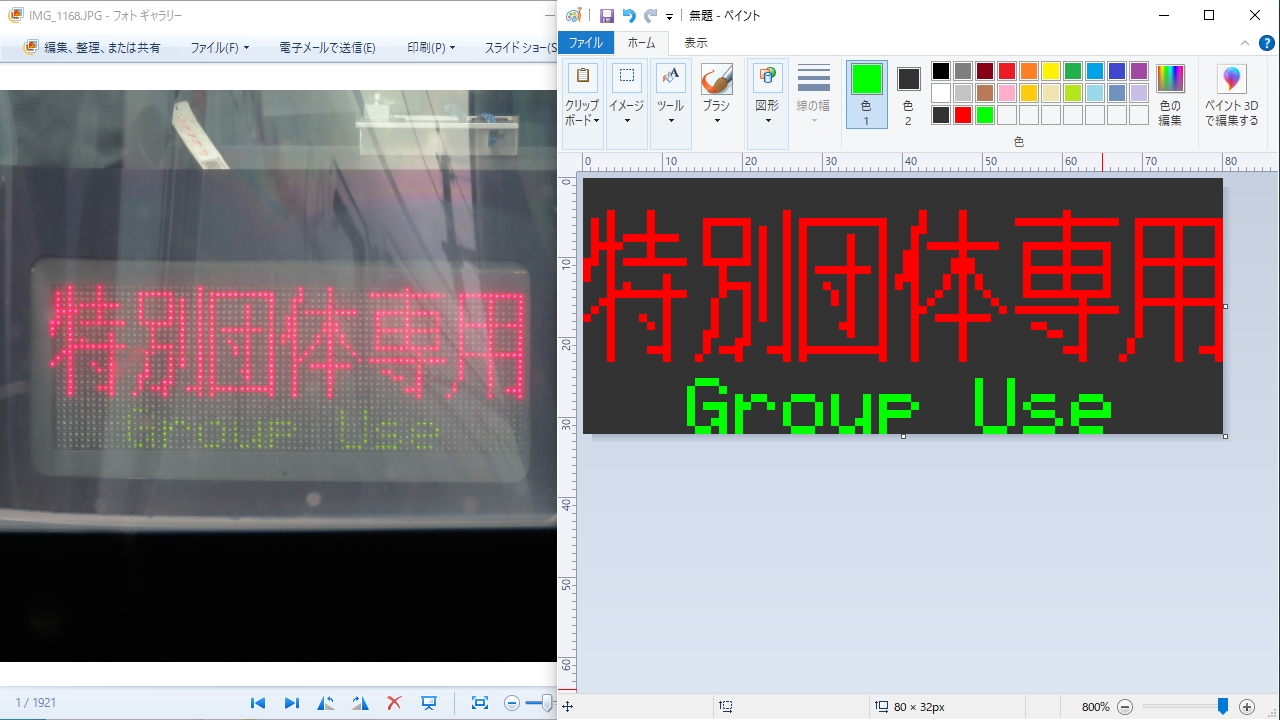This screenshot has width=1280, height=720.
Task: Go to the next photo in Photo Gallery
Action: click(x=292, y=703)
